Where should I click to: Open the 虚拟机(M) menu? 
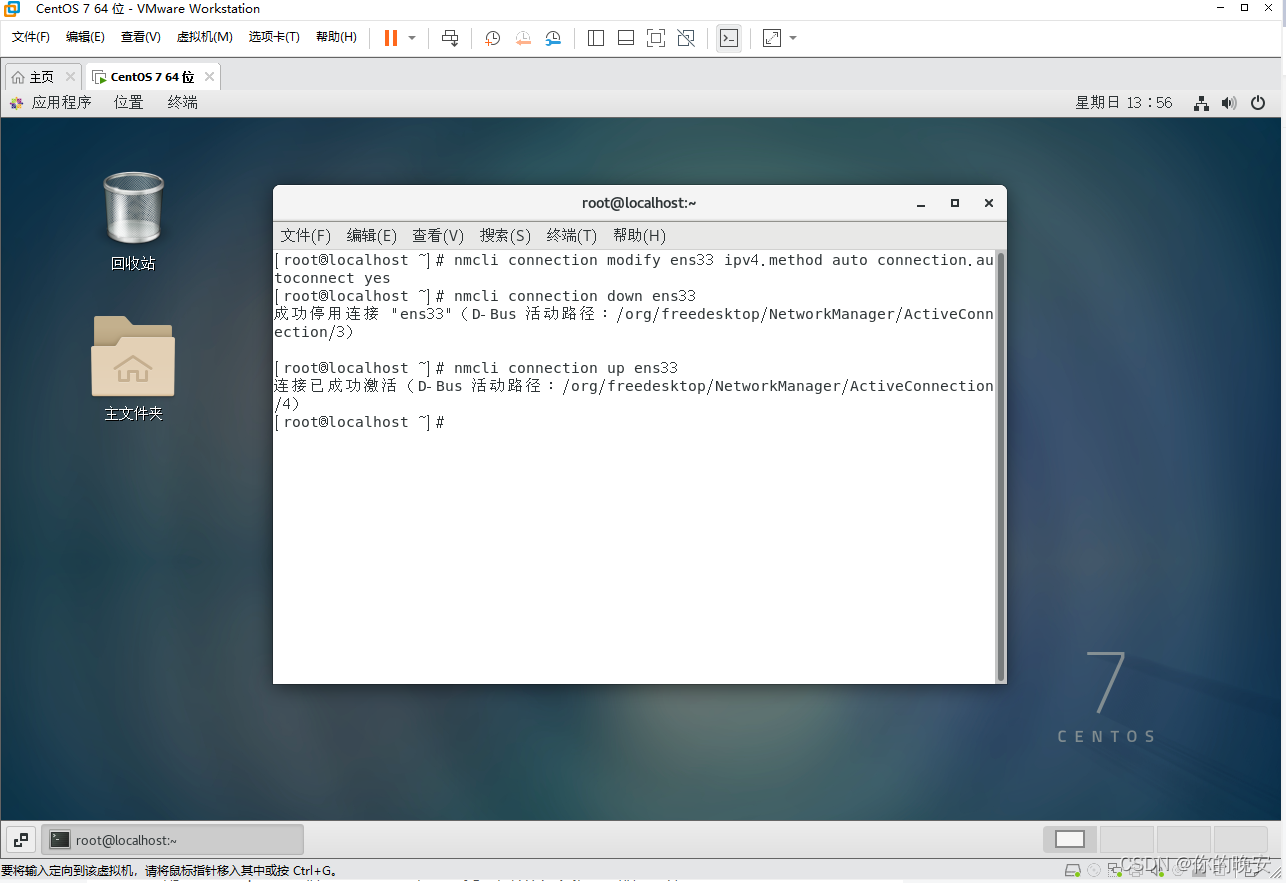click(204, 37)
